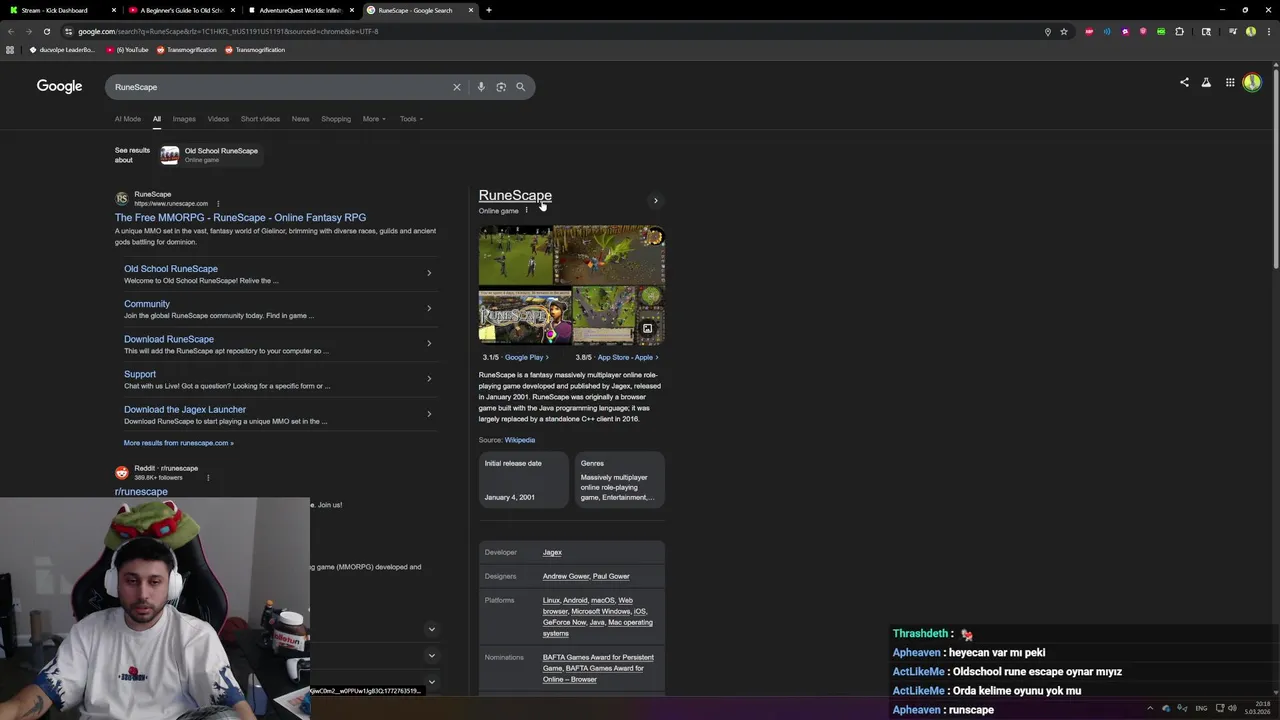Open the App Store - Apple rating link
This screenshot has width=1280, height=720.
pos(626,357)
